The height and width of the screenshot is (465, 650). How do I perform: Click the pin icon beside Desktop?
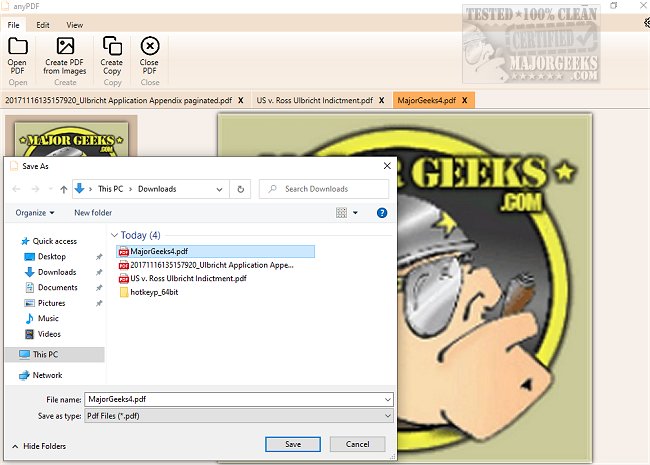click(x=99, y=257)
